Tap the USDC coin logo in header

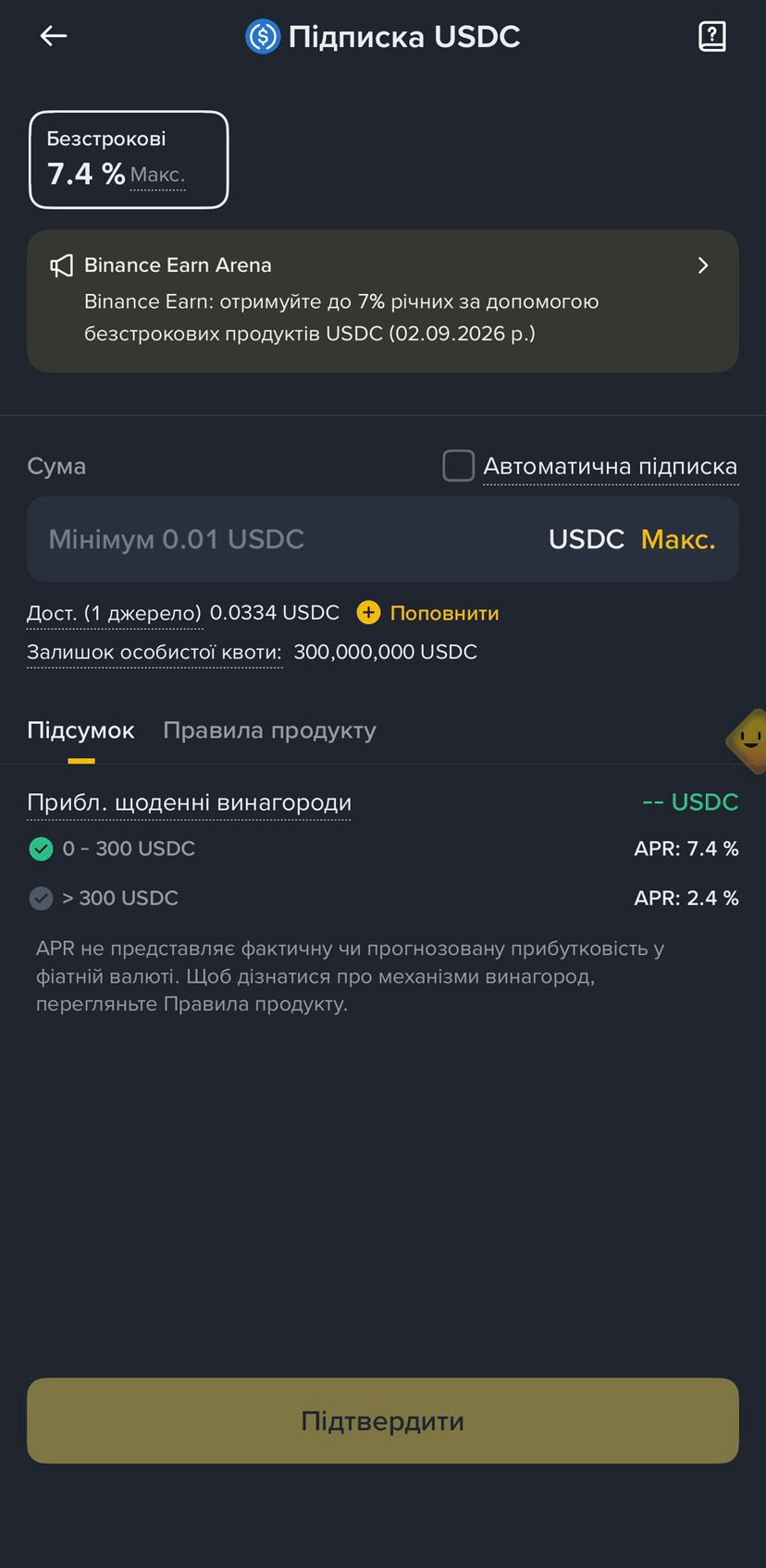[x=263, y=37]
